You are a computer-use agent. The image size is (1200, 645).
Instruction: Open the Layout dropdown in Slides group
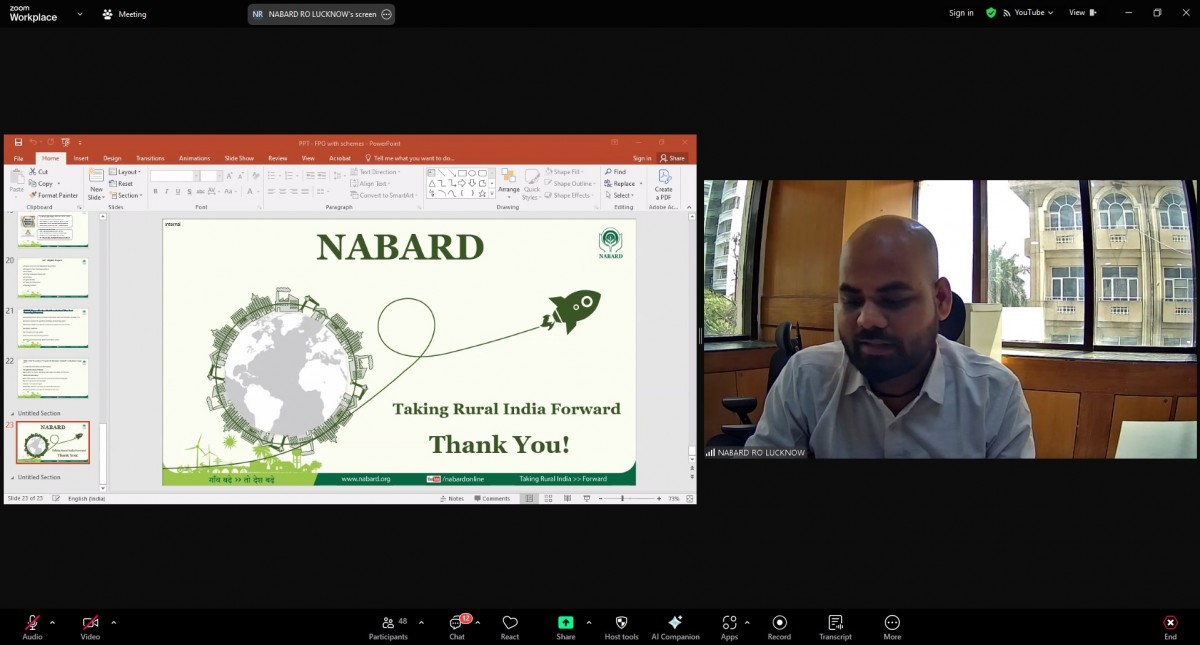coord(126,172)
